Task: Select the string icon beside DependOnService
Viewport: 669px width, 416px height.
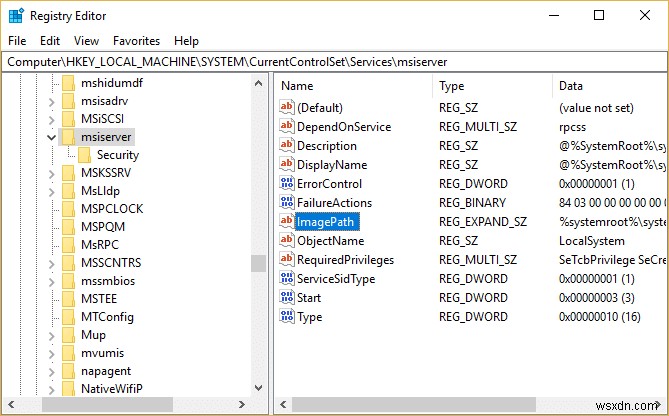Action: pyautogui.click(x=286, y=127)
